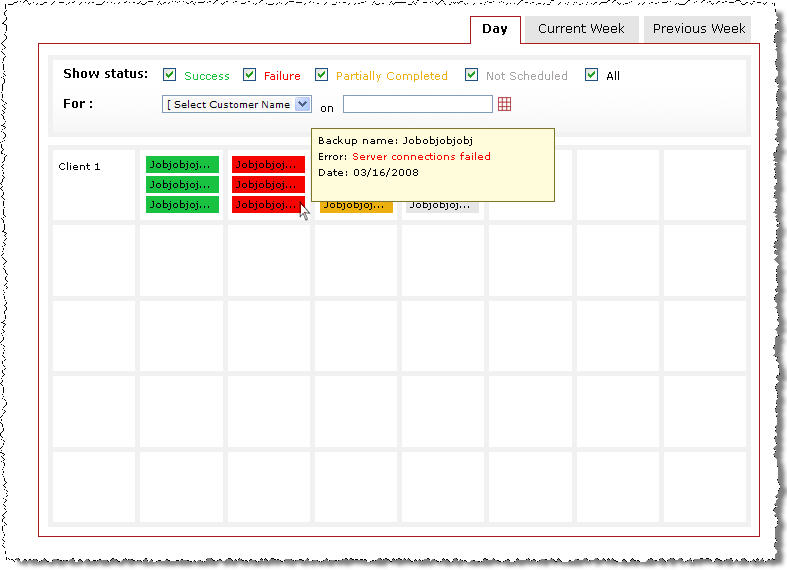The height and width of the screenshot is (570, 787).
Task: Click the red Failure label
Action: tap(282, 76)
